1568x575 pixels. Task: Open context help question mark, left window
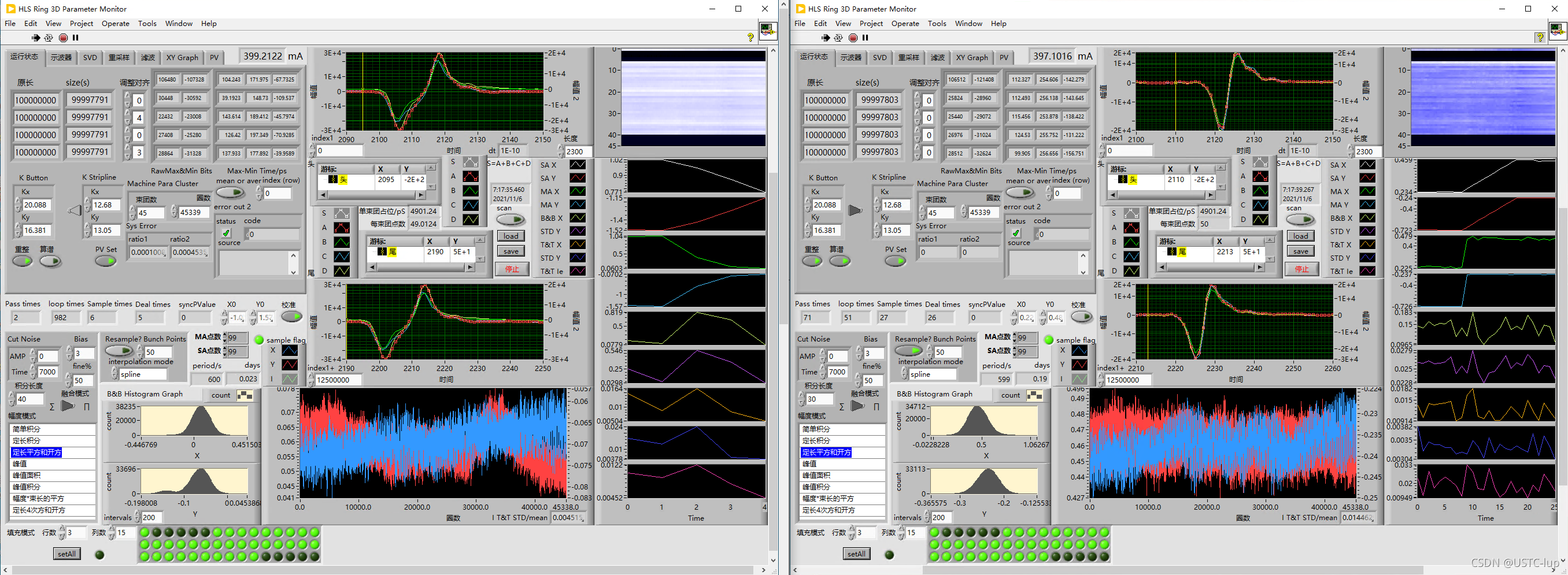(x=750, y=38)
